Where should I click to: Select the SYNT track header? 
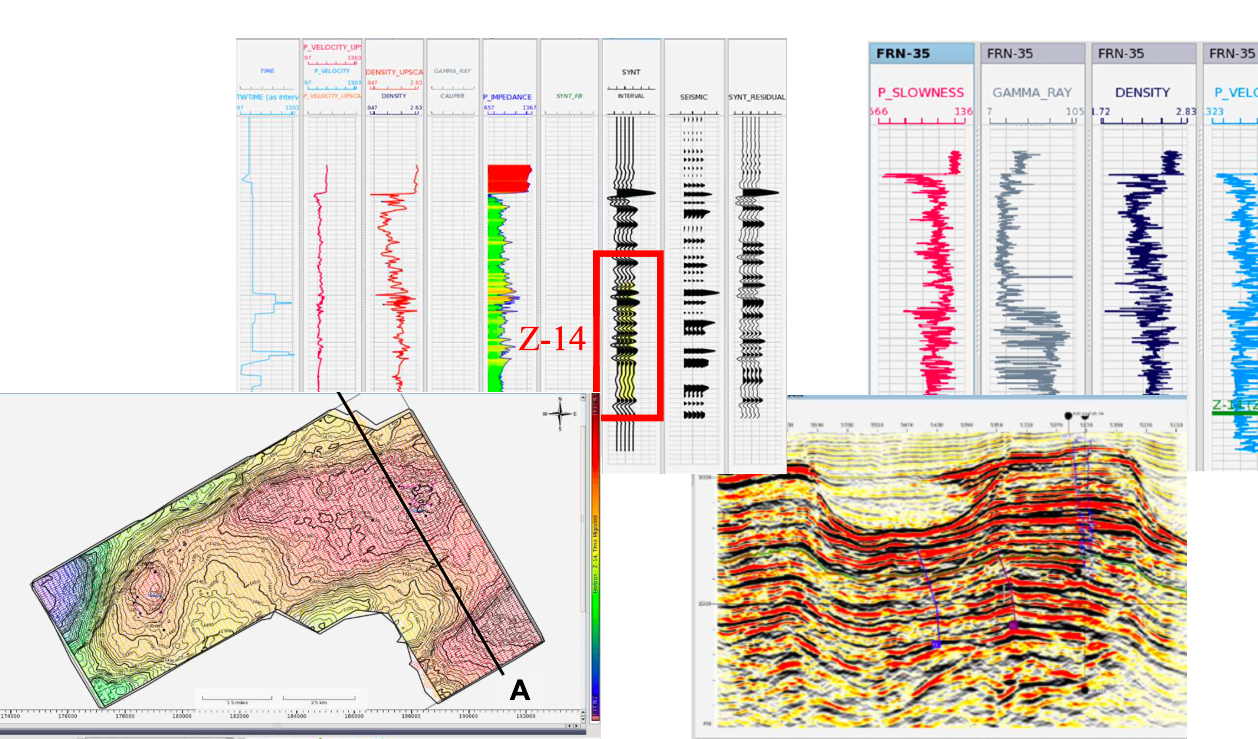[631, 71]
